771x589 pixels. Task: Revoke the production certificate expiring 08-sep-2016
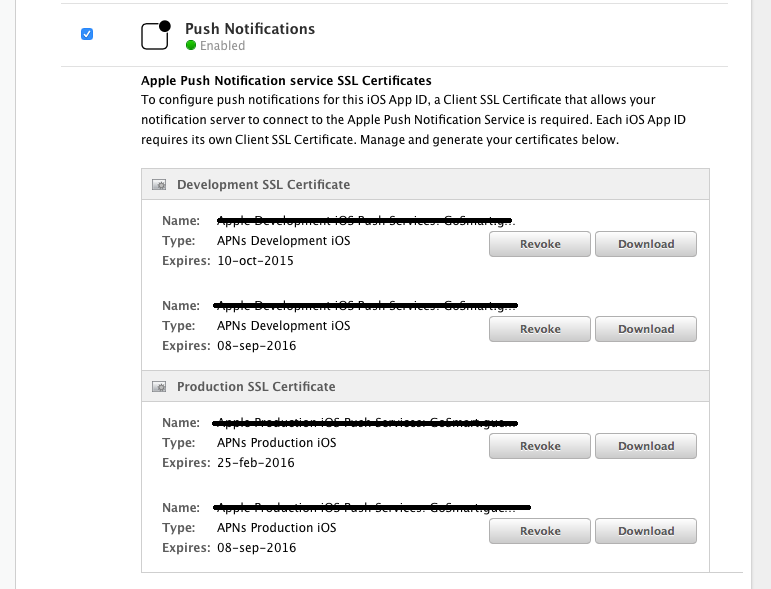click(x=540, y=531)
